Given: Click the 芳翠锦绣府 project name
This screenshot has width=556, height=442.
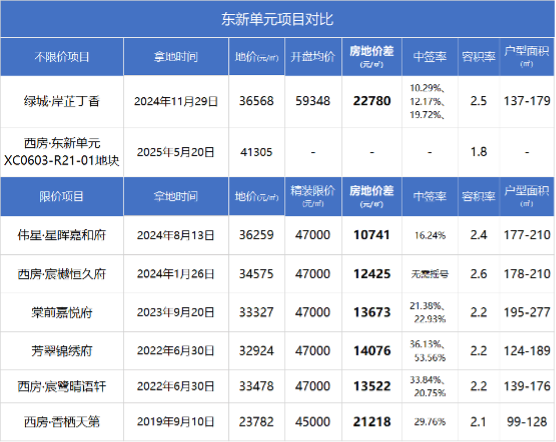Looking at the screenshot, I should pos(62,351).
